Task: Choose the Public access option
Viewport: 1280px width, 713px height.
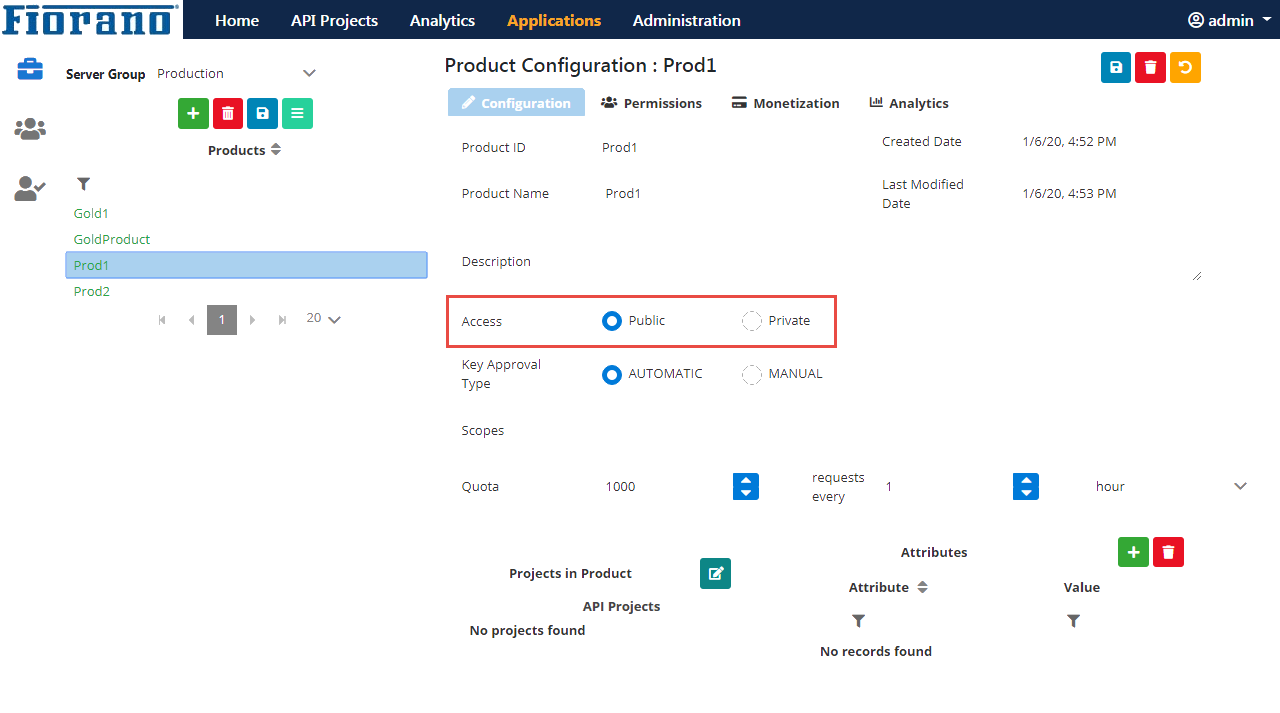Action: click(612, 321)
